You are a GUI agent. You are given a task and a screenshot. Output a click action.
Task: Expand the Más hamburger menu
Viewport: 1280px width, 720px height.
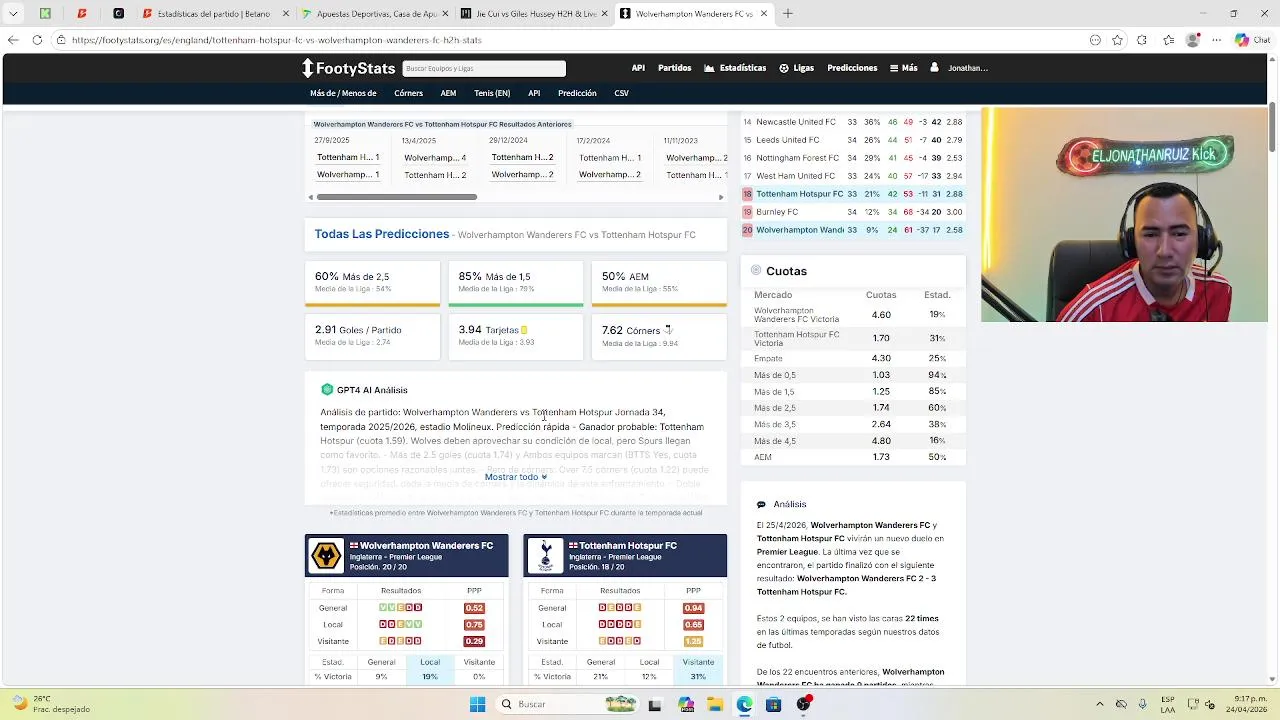(x=903, y=68)
